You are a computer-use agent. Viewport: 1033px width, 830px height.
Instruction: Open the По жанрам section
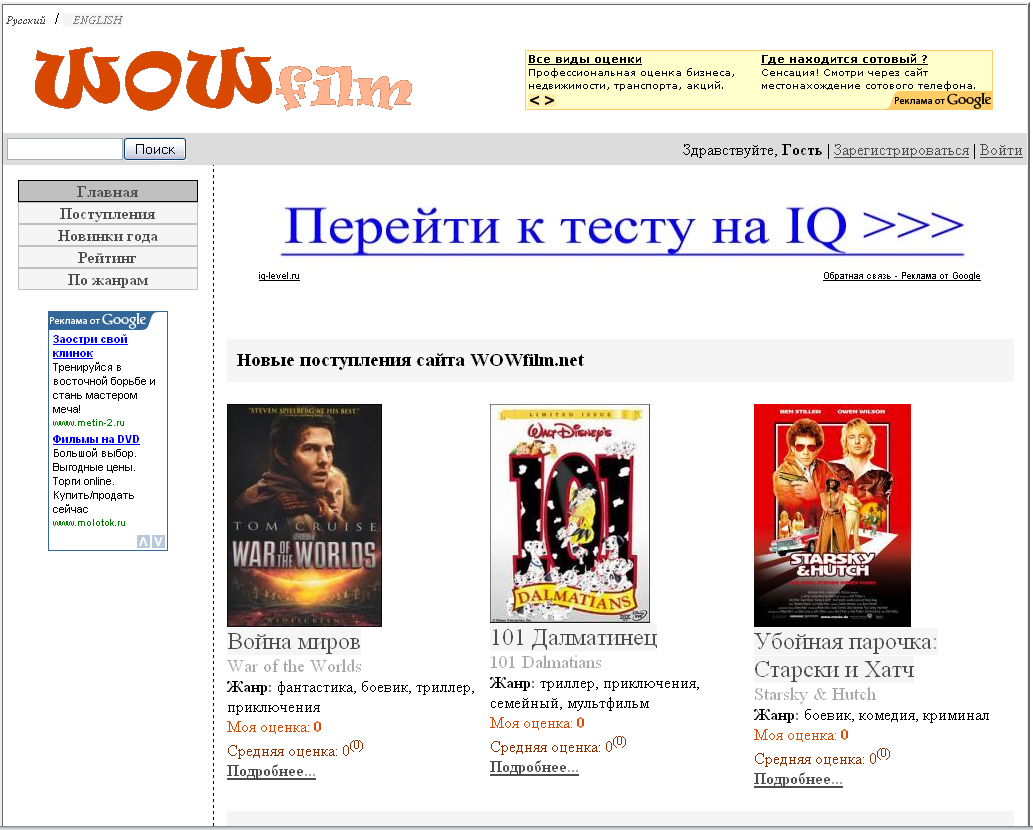(107, 279)
